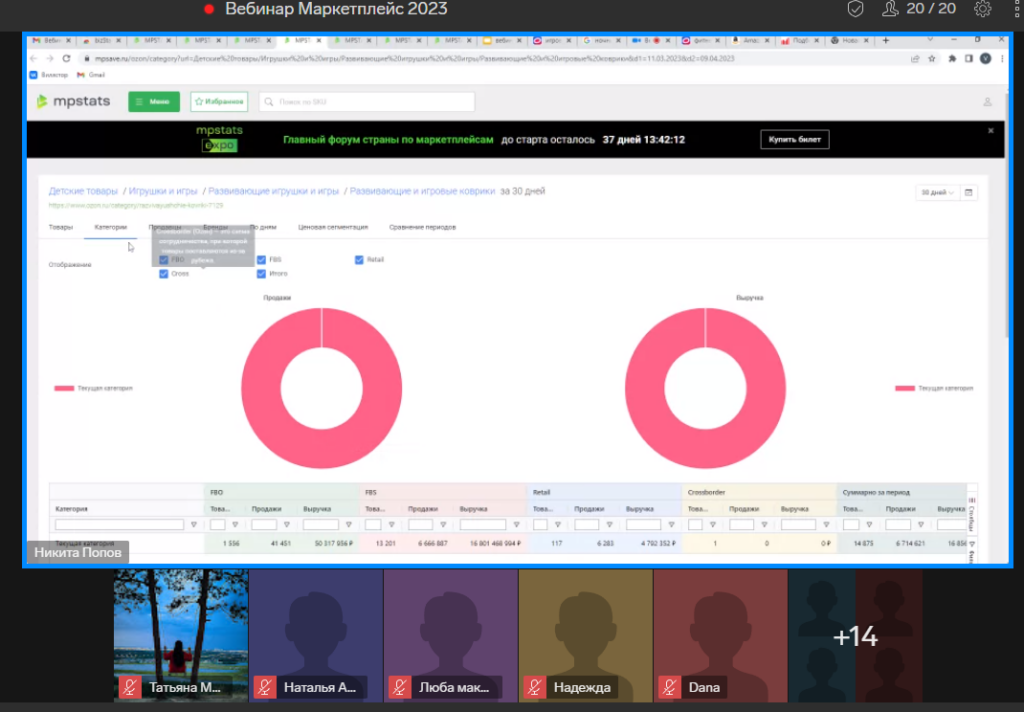
Task: Click the share page icon in address bar
Action: click(x=915, y=58)
